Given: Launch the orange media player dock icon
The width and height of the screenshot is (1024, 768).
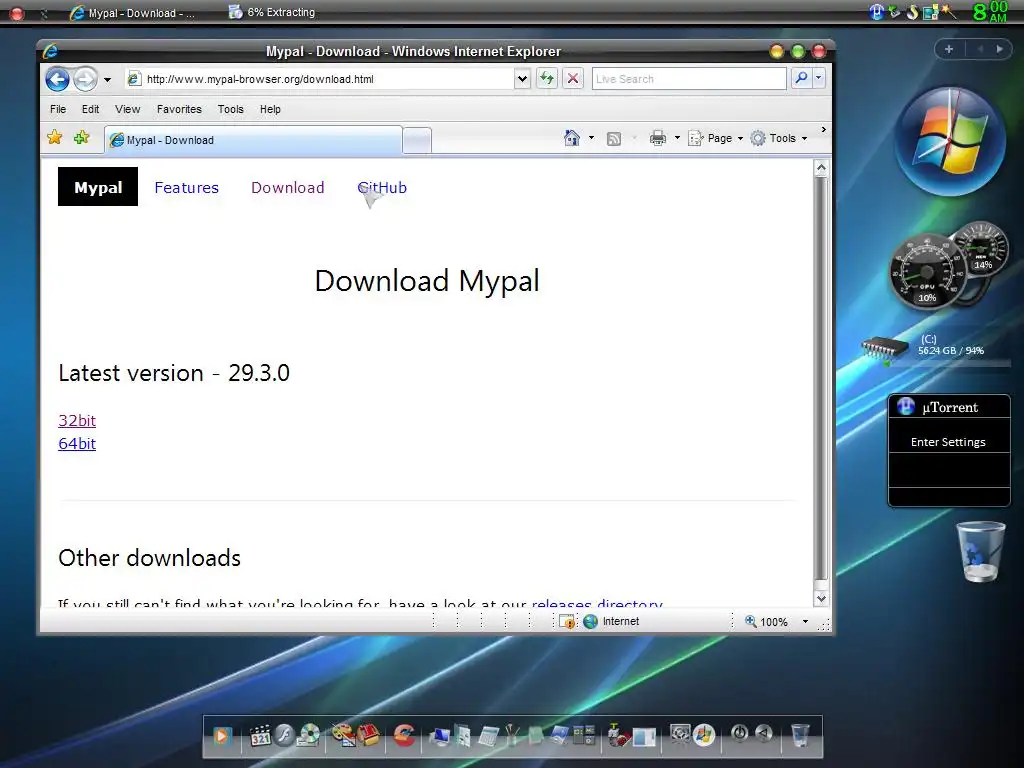Looking at the screenshot, I should point(221,737).
